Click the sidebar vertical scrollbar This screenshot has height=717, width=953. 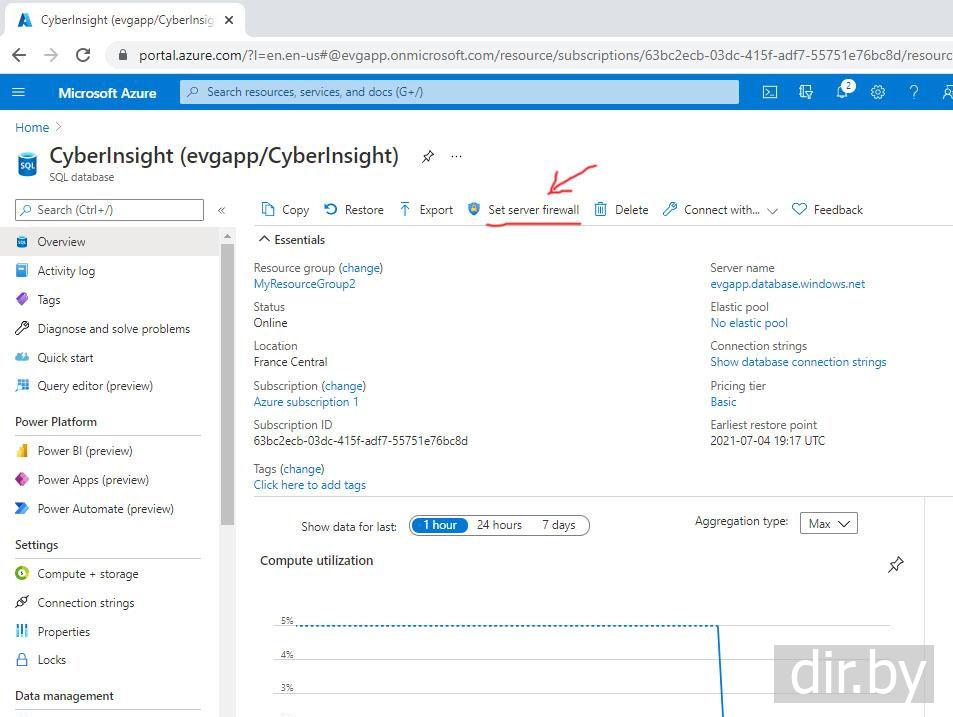click(227, 380)
